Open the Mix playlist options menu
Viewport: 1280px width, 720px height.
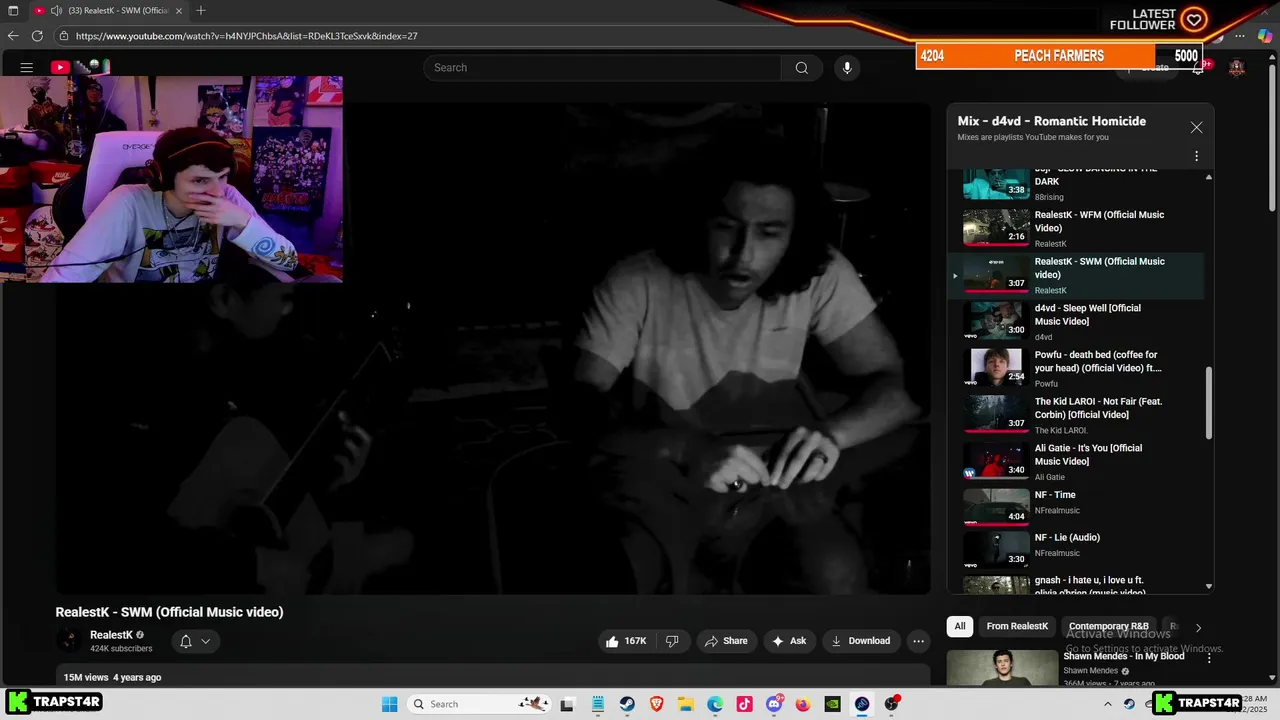[1196, 156]
